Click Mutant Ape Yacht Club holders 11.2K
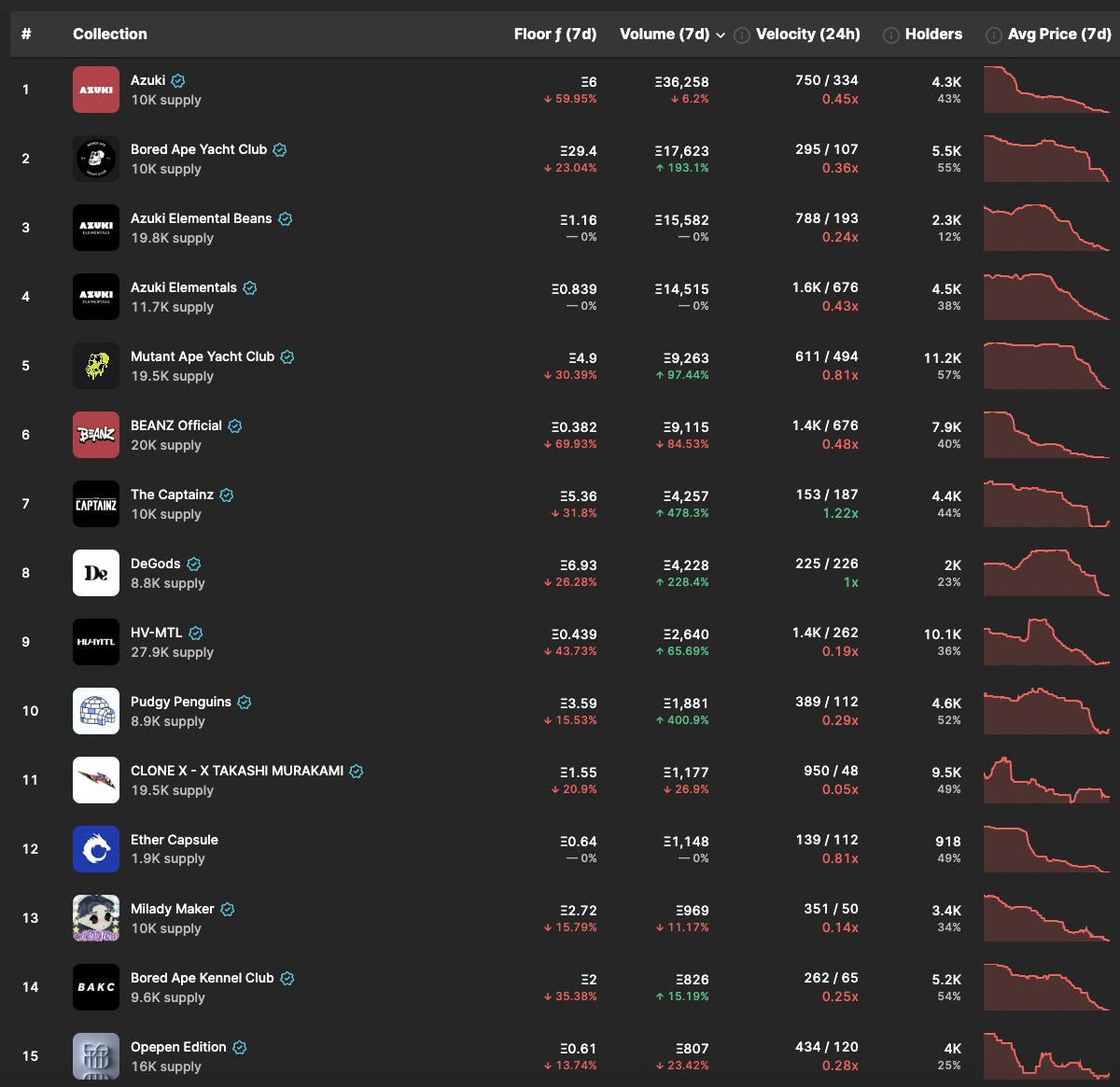The width and height of the screenshot is (1120, 1087). pos(943,358)
